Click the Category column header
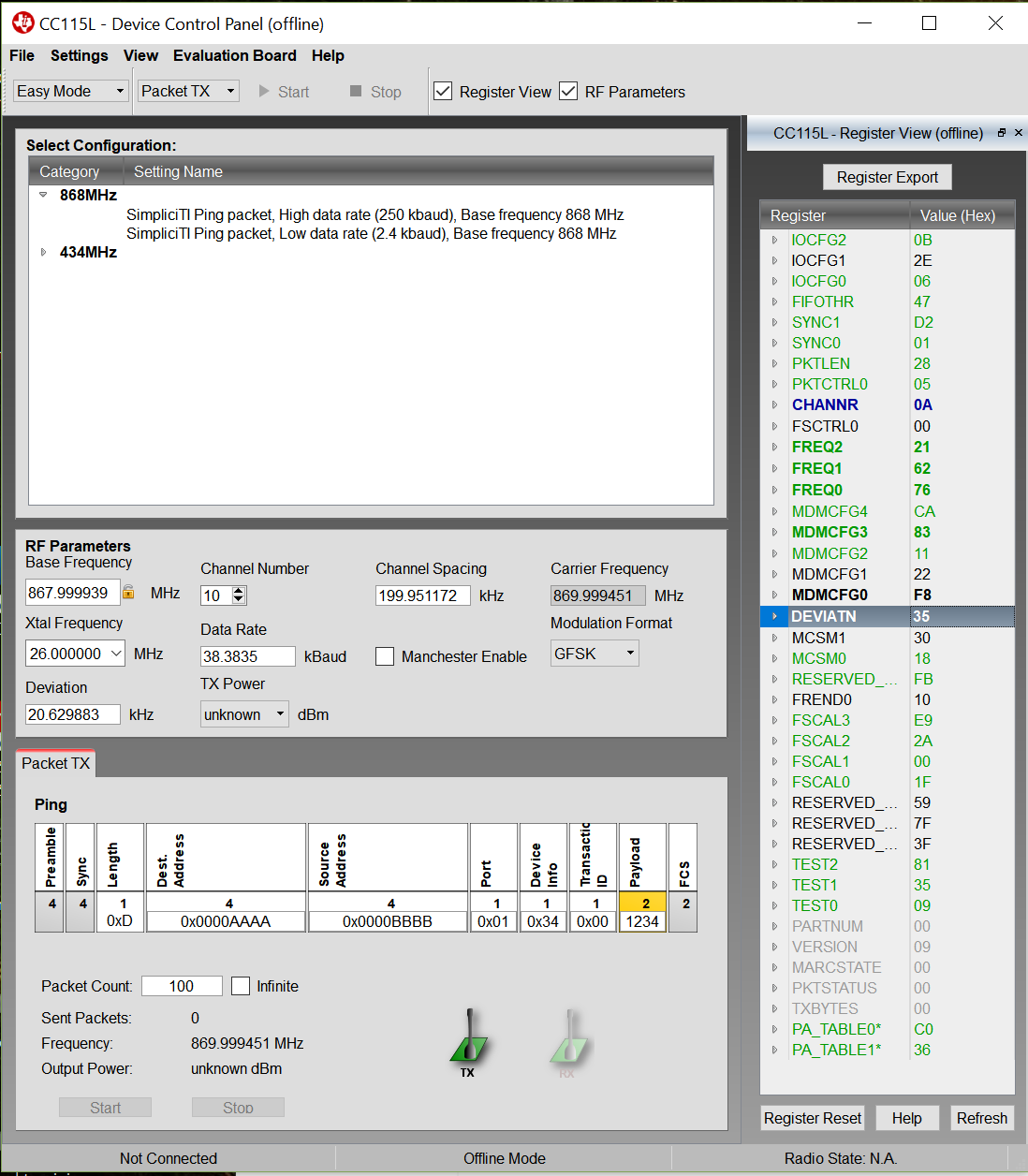The height and width of the screenshot is (1176, 1028). (x=77, y=171)
